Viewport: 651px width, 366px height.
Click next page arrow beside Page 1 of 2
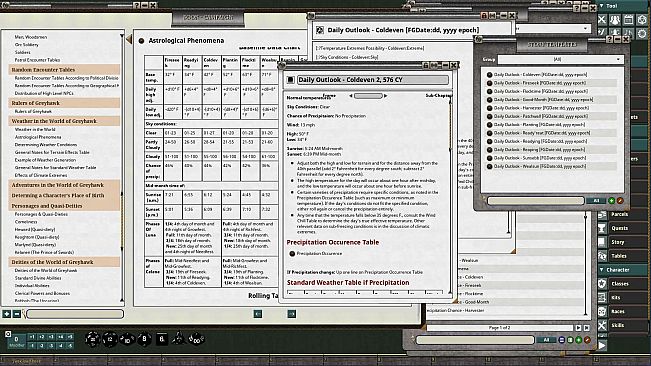click(578, 328)
